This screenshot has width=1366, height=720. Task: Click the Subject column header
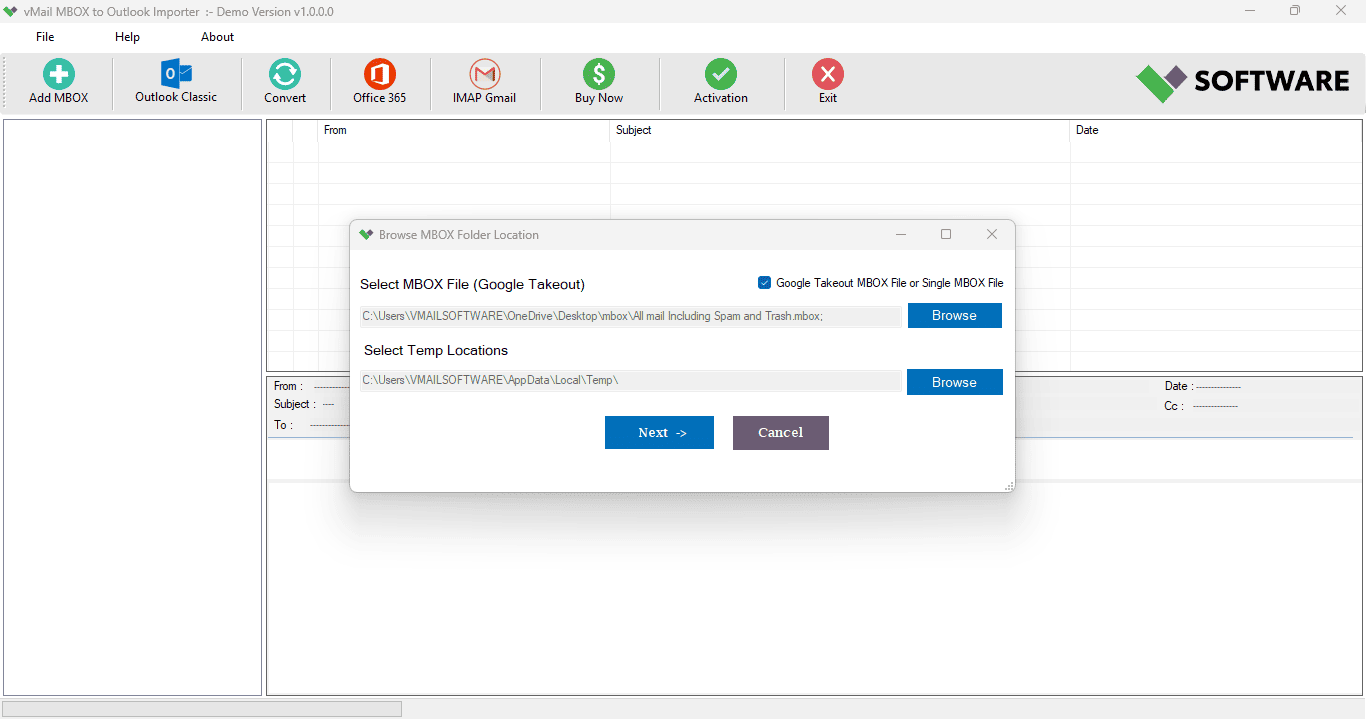coord(634,130)
